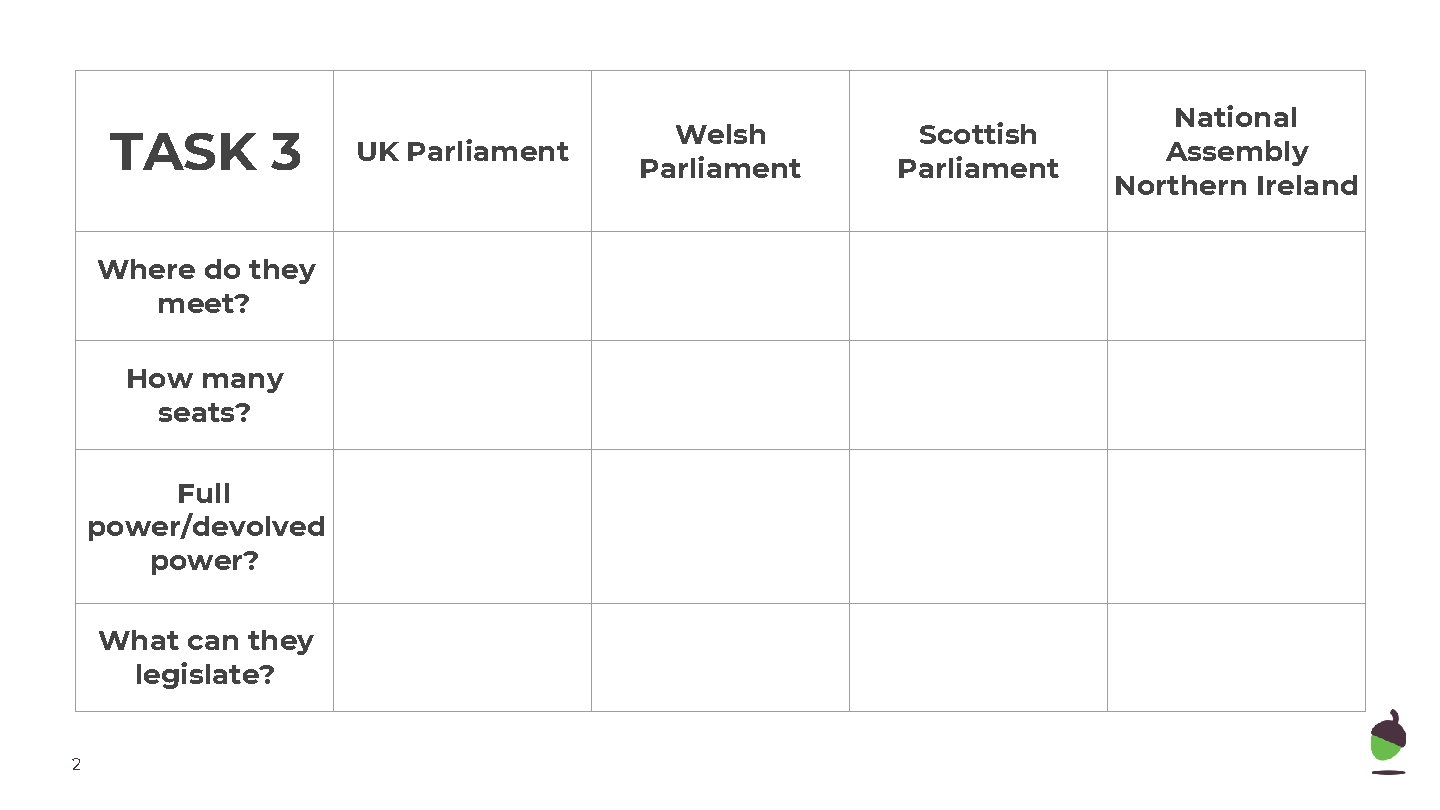Select Scottish Parliament power type empty cell
Image resolution: width=1440 pixels, height=810 pixels.
978,526
